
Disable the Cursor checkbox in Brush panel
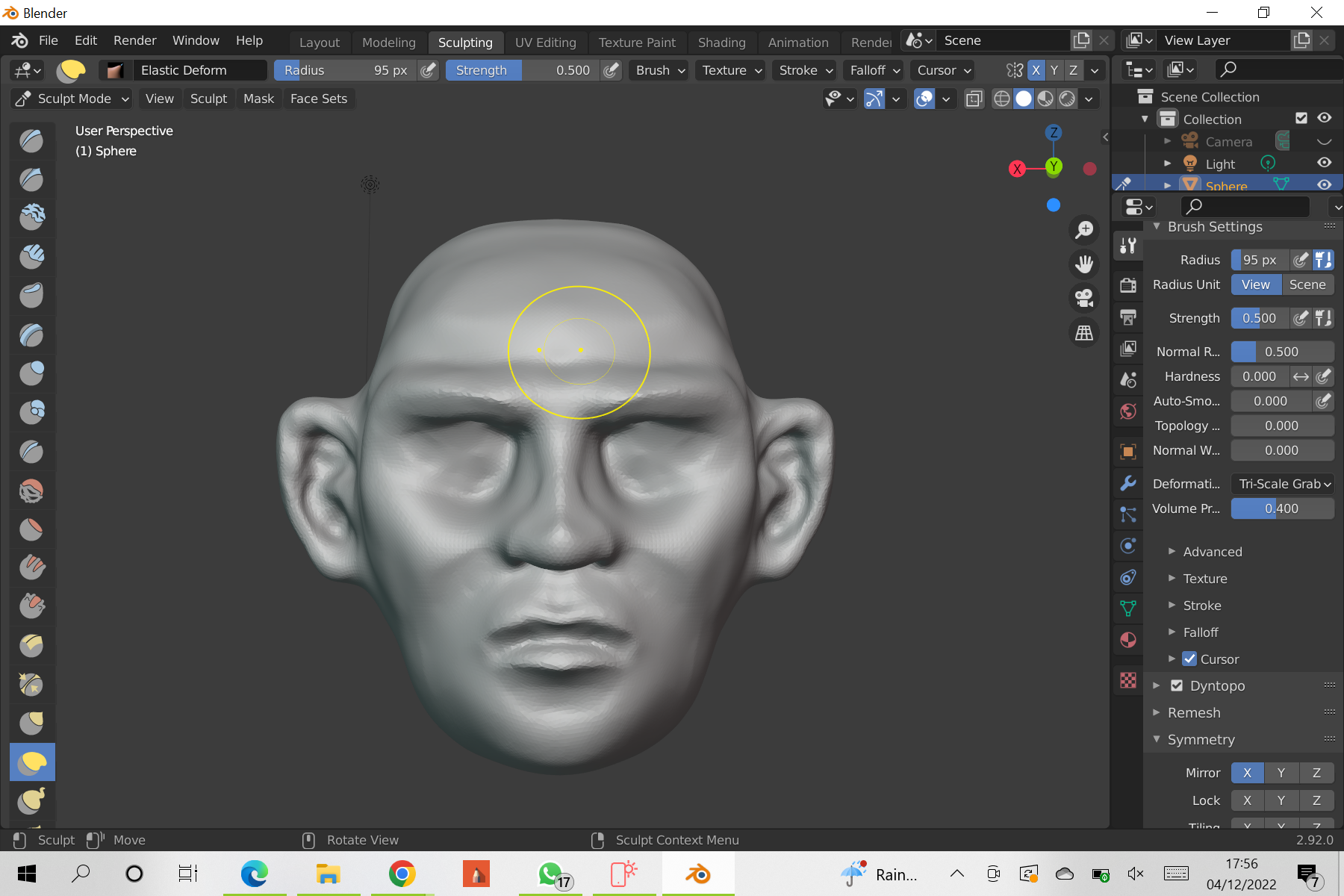tap(1189, 659)
